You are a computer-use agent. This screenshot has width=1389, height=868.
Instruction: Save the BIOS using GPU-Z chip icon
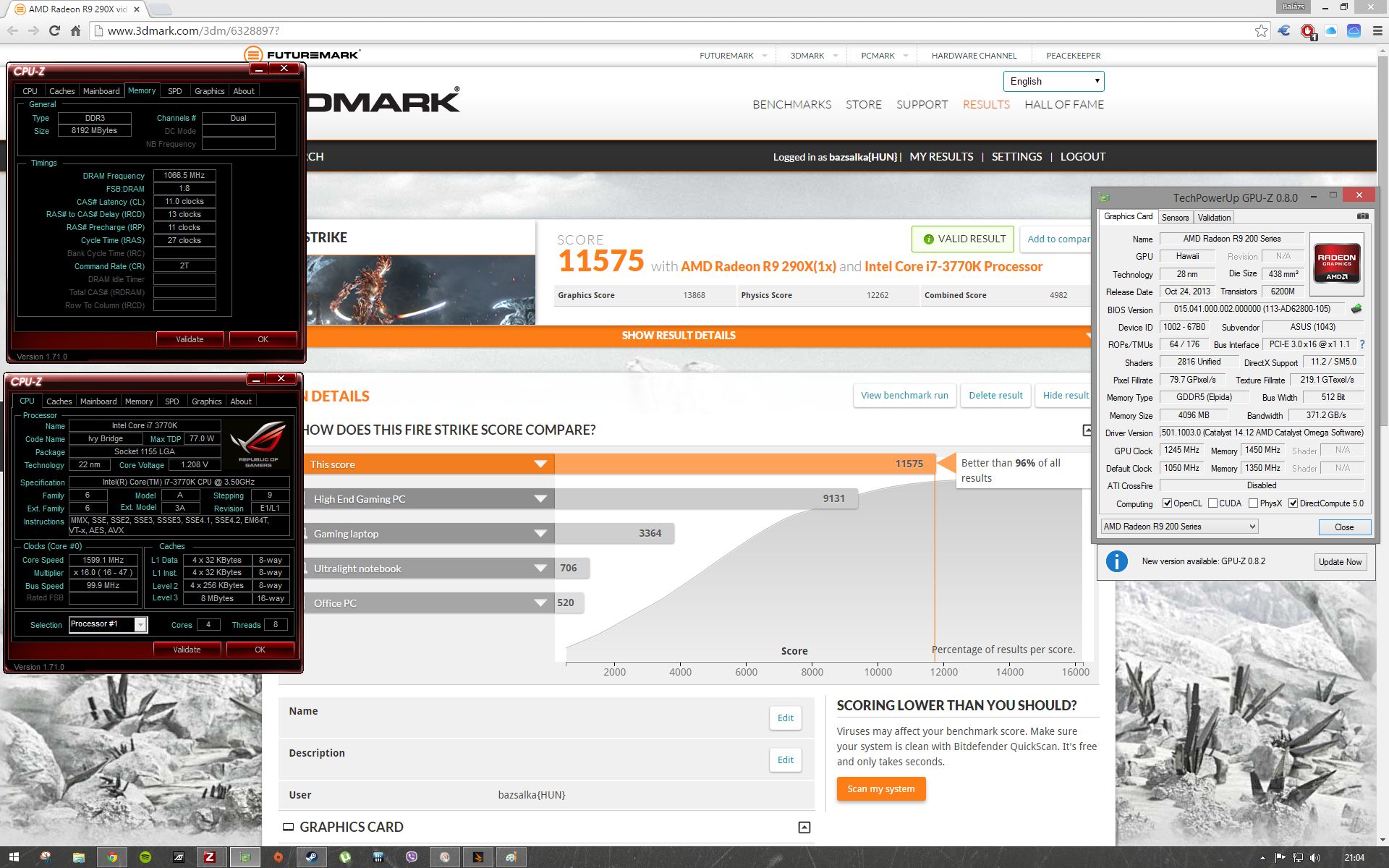(x=1356, y=309)
